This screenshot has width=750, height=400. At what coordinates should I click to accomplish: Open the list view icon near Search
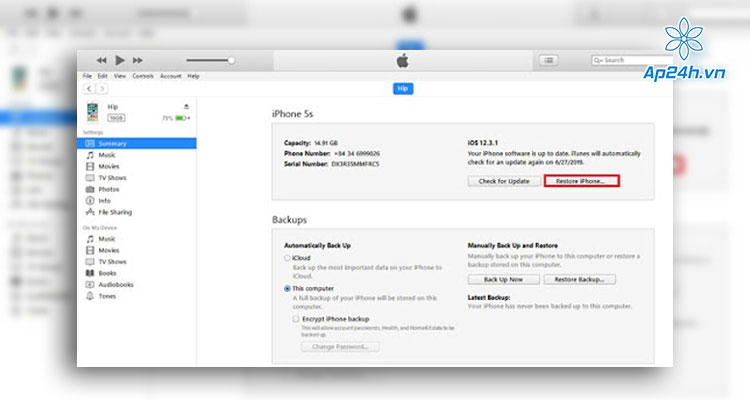(x=549, y=60)
